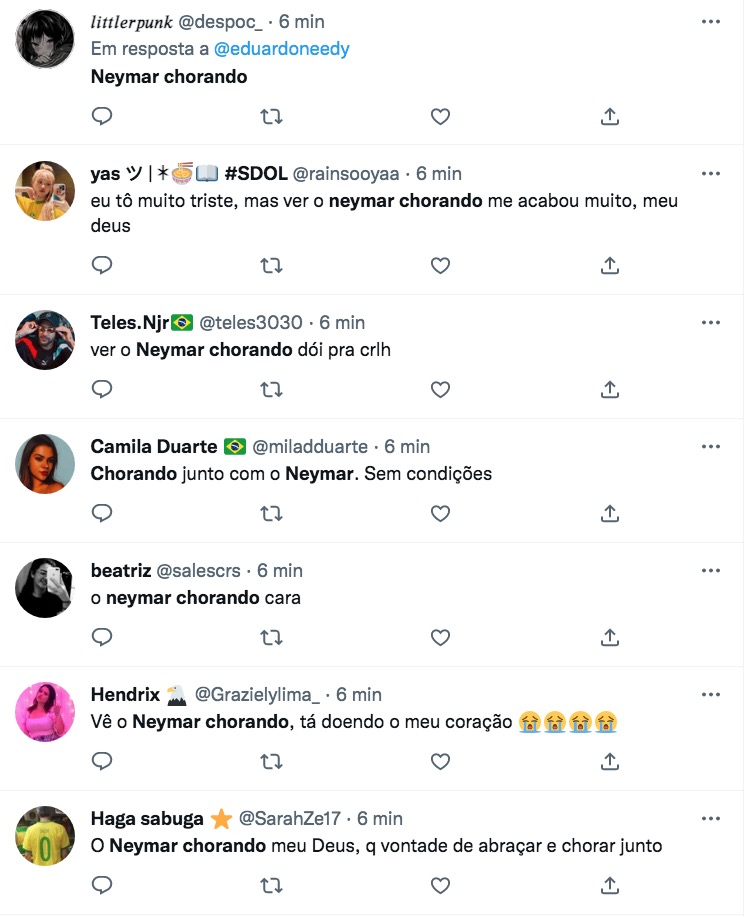Retweet the Hendrix tweet
This screenshot has height=917, width=755.
(271, 761)
